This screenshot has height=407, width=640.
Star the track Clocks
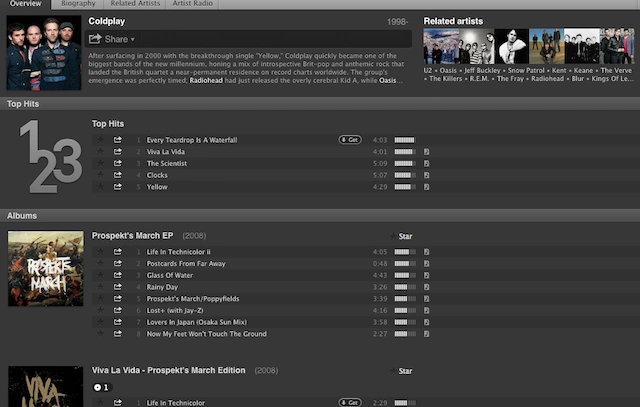(x=100, y=175)
